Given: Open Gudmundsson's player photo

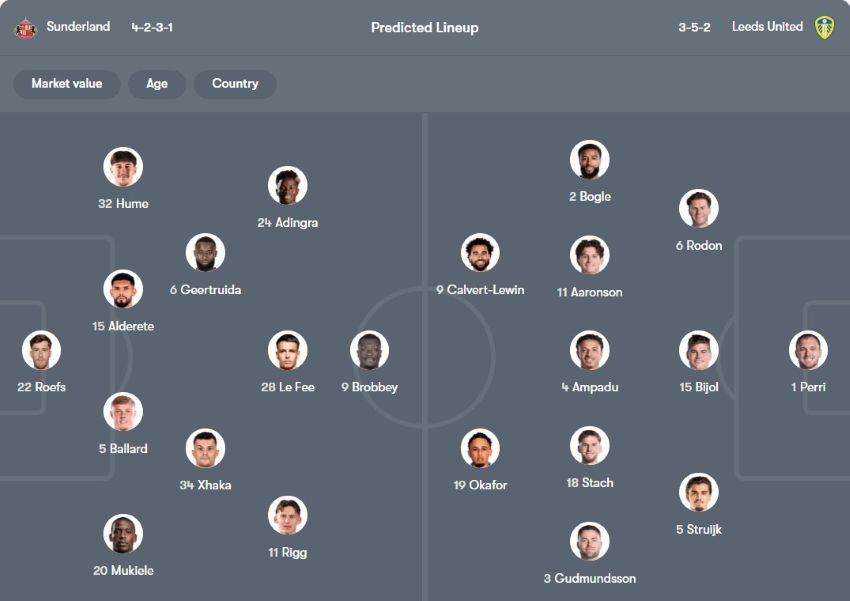Looking at the screenshot, I should click(590, 541).
